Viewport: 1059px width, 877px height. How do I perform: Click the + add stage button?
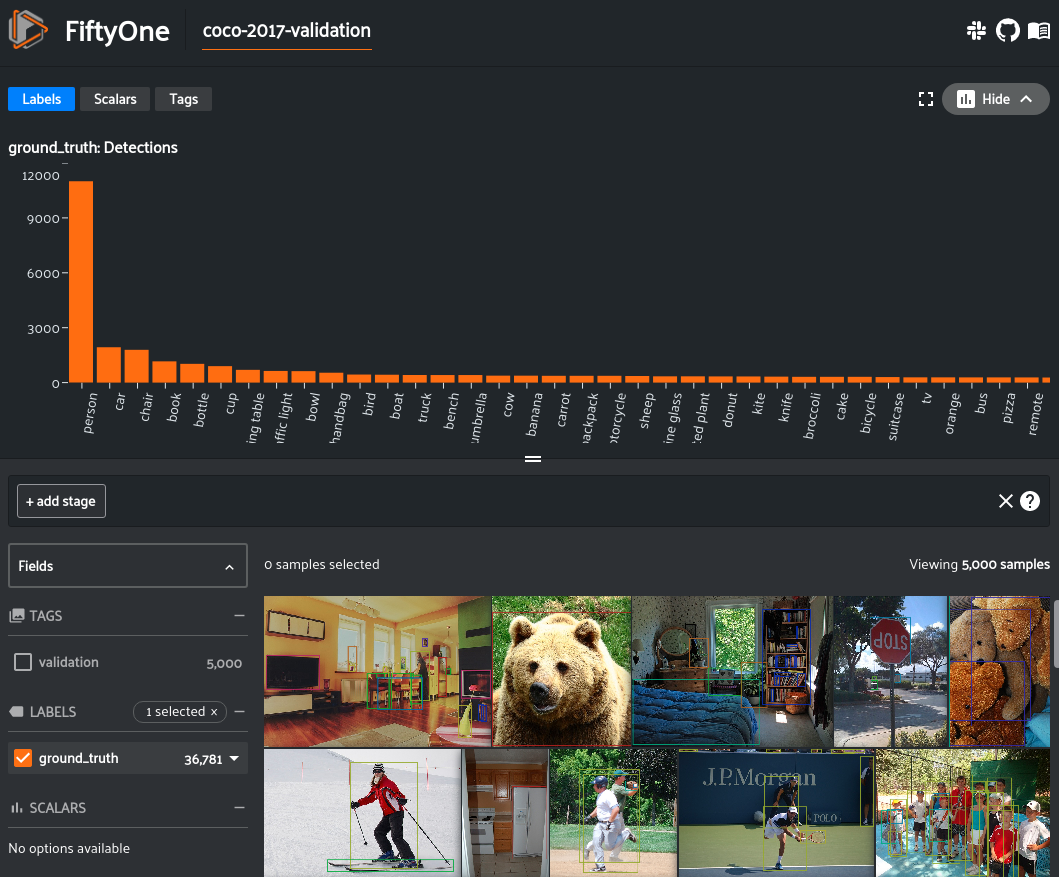point(61,501)
